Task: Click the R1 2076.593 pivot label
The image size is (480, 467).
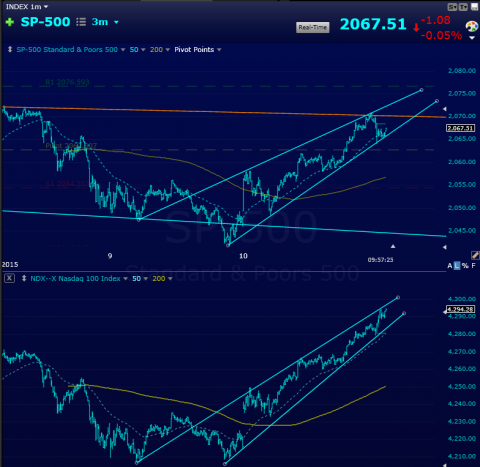Action: (x=67, y=82)
